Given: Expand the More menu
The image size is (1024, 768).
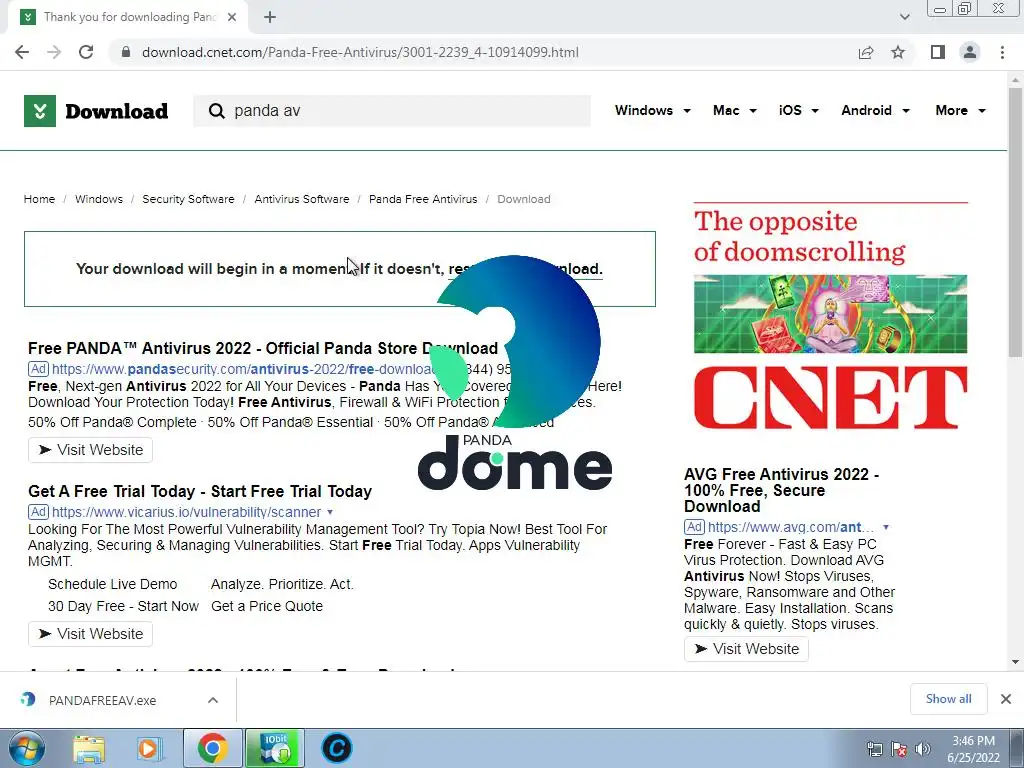Looking at the screenshot, I should (x=960, y=110).
